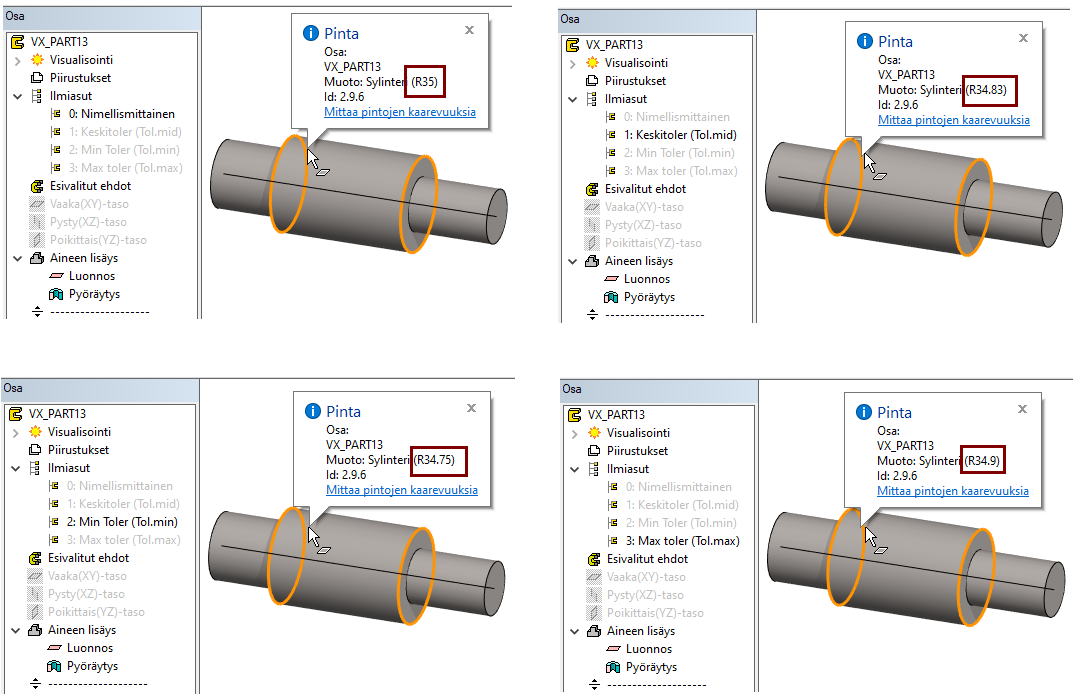Click the Piirustukset icon in the R34.83 panel
Screen dimensions: 1084x694
click(592, 81)
